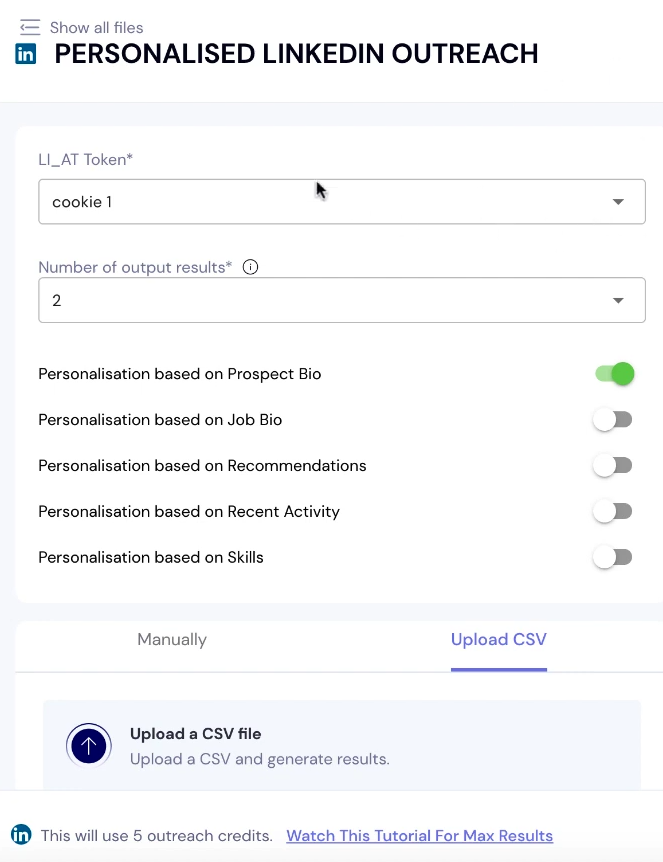Turn on Personalisation based on Recommendations

(x=613, y=466)
